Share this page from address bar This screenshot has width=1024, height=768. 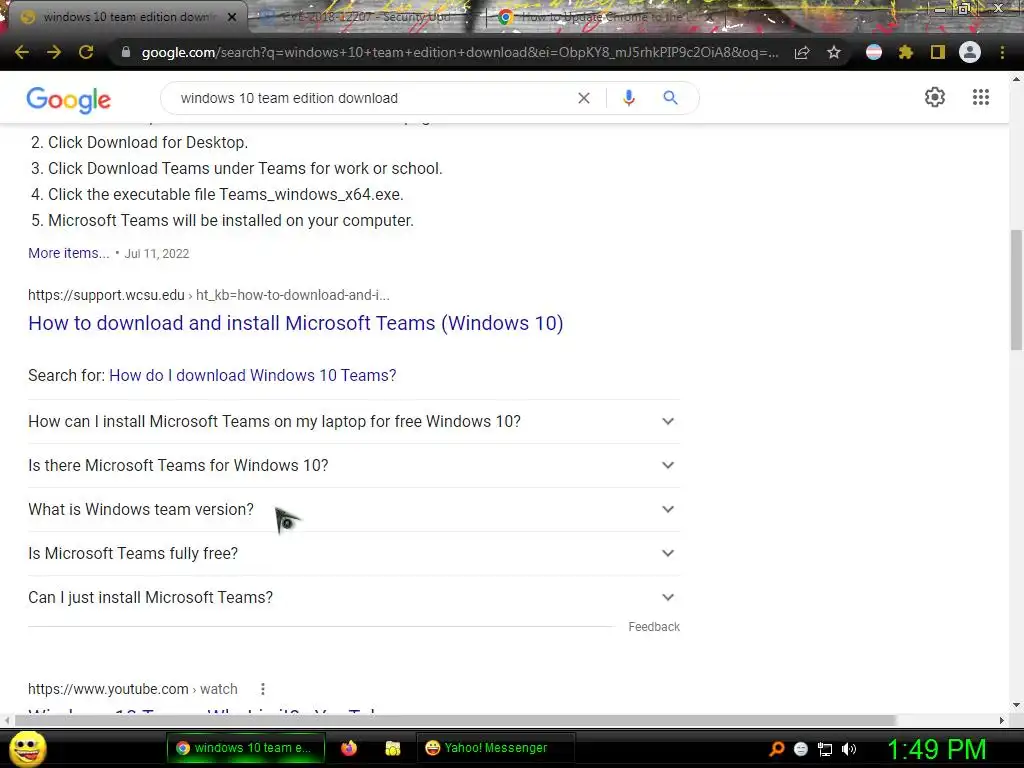point(802,52)
